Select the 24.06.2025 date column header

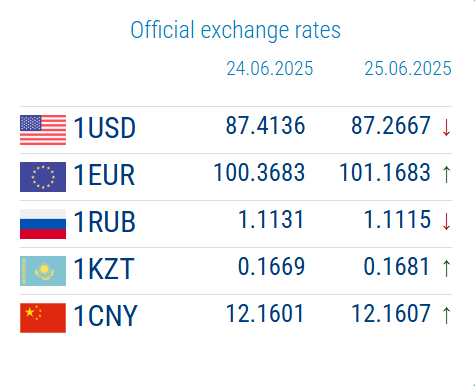(x=270, y=69)
